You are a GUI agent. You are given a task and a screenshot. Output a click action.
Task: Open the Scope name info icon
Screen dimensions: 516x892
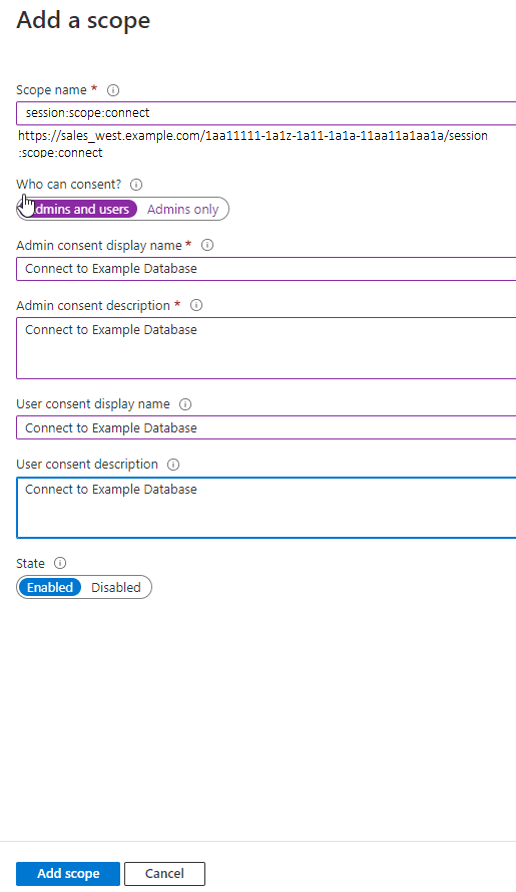tap(113, 90)
